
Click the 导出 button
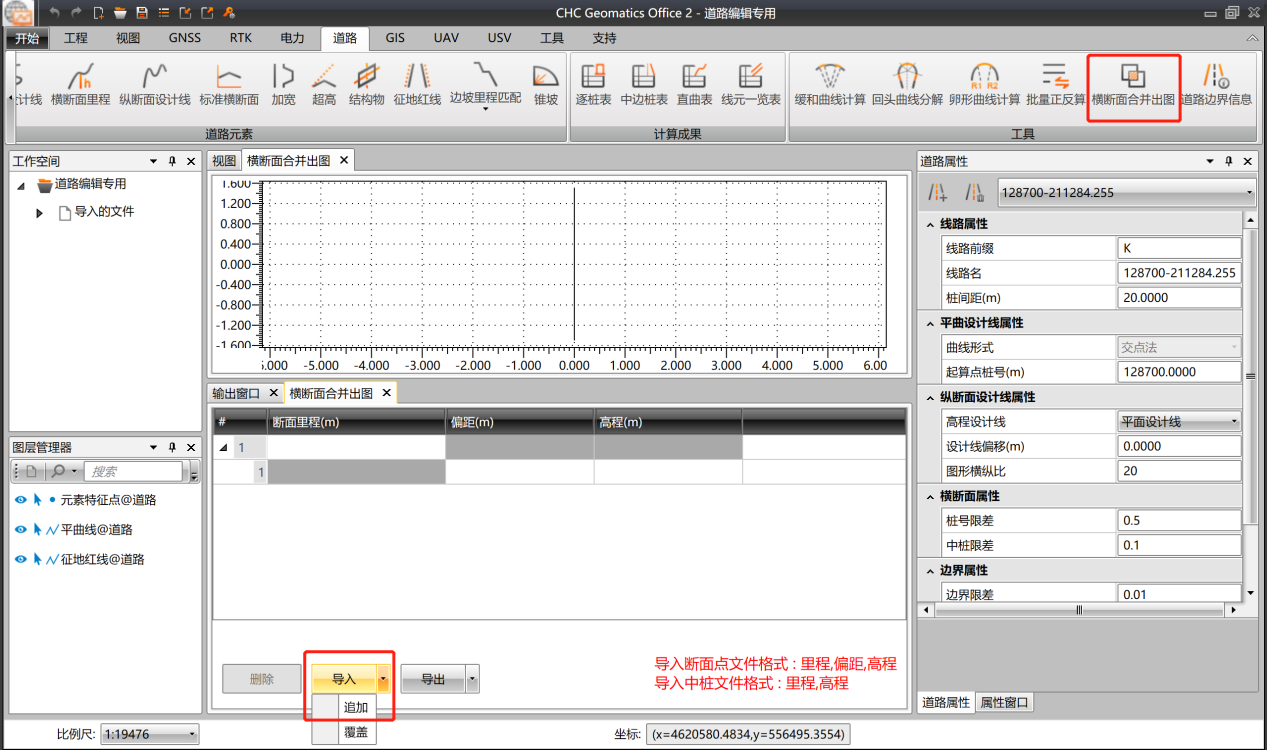pos(432,679)
